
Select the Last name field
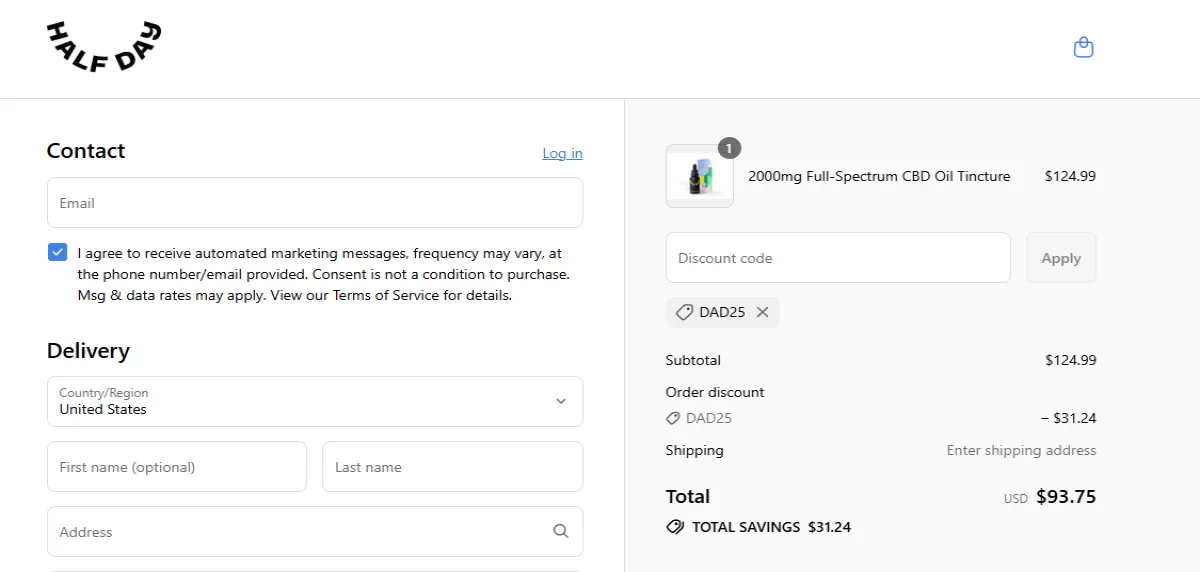click(x=452, y=467)
